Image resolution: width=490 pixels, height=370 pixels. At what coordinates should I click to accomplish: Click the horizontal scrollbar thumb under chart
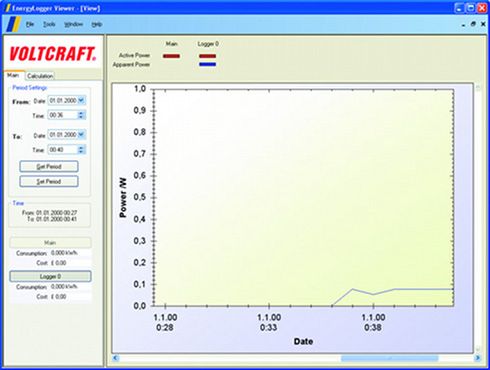point(389,358)
